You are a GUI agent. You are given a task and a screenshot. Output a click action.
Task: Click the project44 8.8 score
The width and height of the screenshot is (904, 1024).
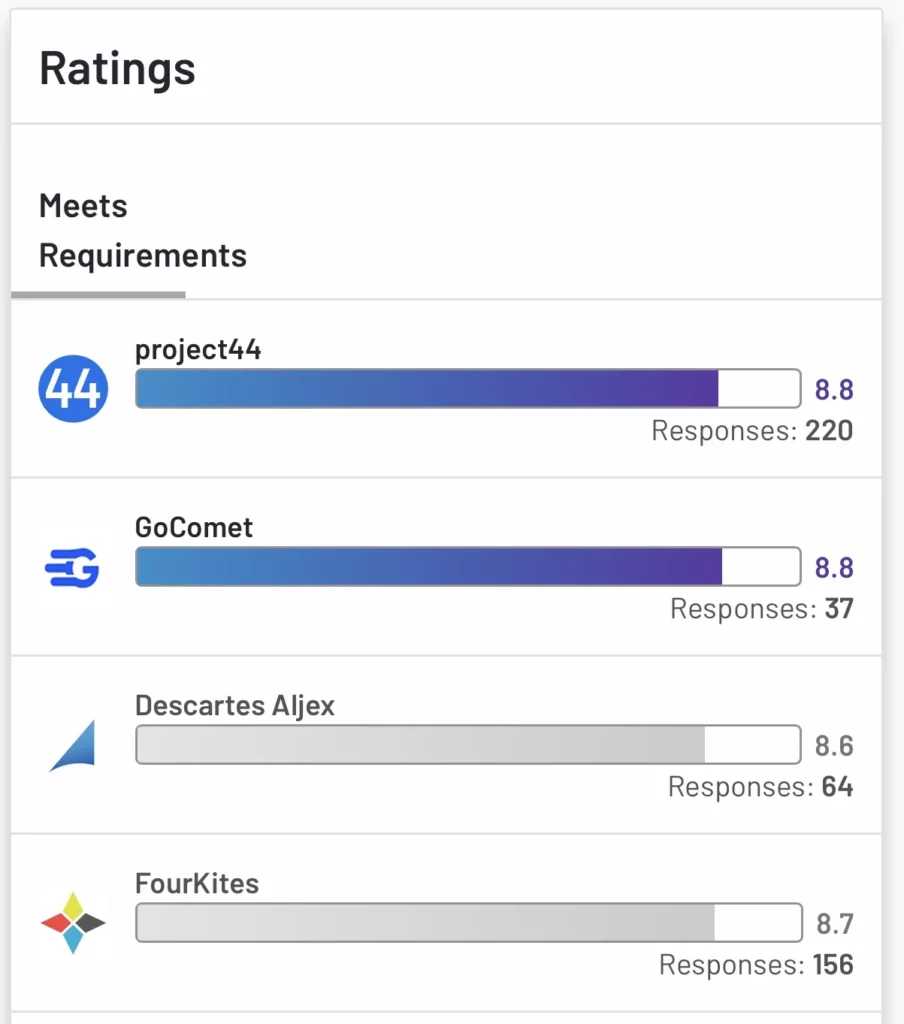[x=834, y=390]
